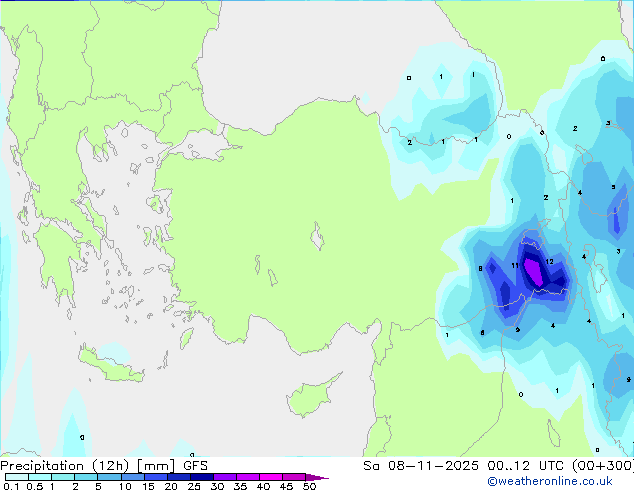Select the 35–40 mm magenta legend swatch
This screenshot has height=490, width=634.
248,477
